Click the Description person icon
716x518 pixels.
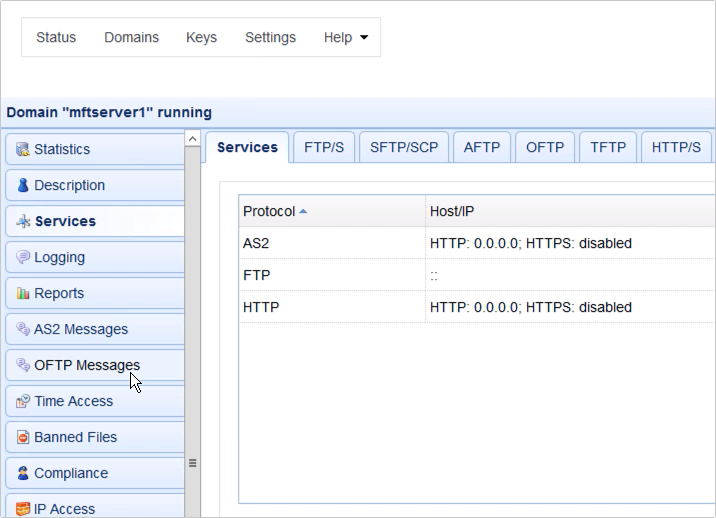pyautogui.click(x=23, y=185)
